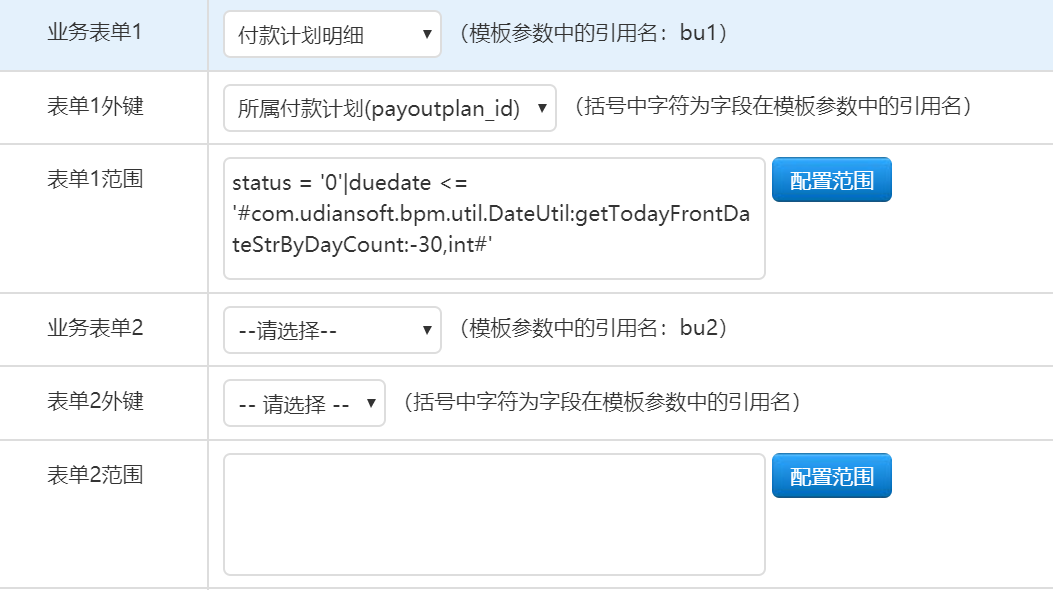Click the bu2 reference name hint text
1053x590 pixels.
click(x=594, y=328)
